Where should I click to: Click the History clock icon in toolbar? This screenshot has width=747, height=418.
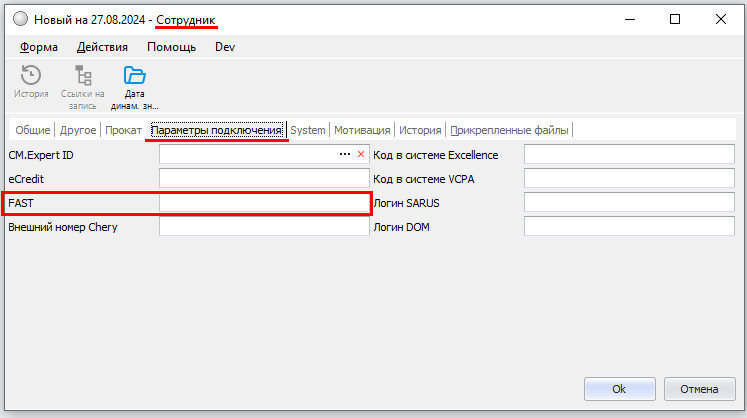pyautogui.click(x=30, y=77)
